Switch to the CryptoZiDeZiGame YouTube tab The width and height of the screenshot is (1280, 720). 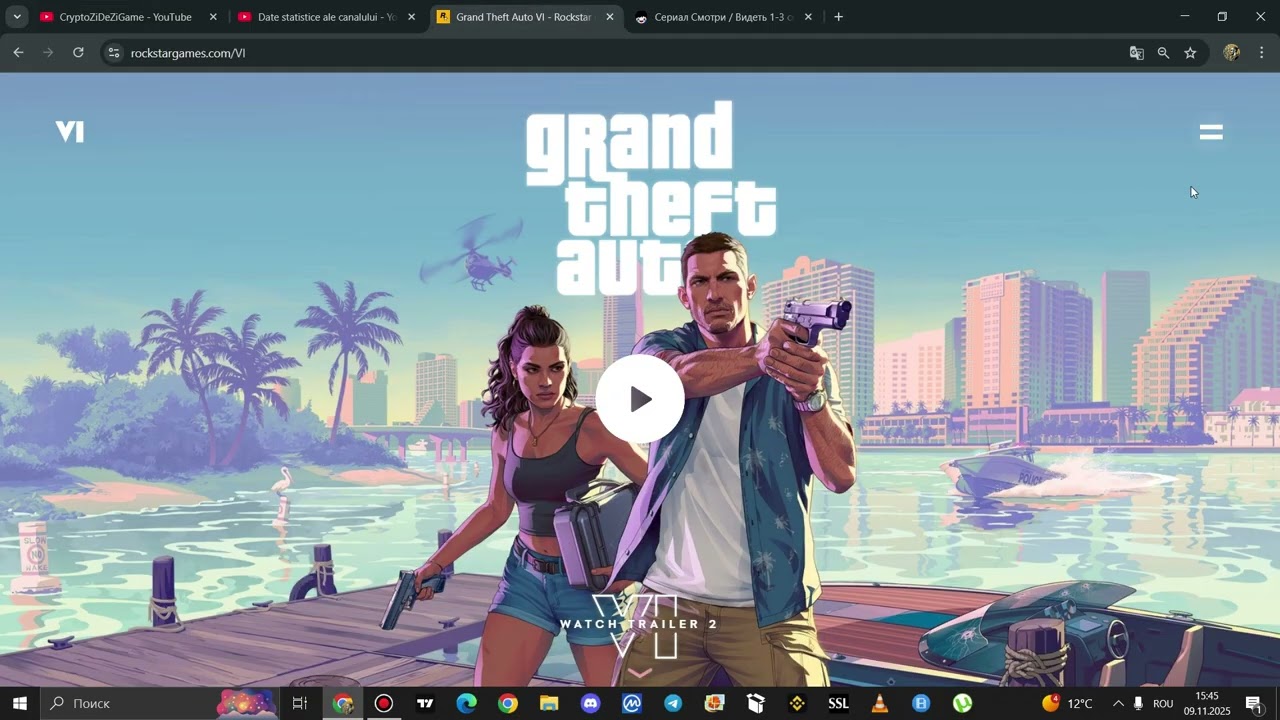tap(125, 17)
